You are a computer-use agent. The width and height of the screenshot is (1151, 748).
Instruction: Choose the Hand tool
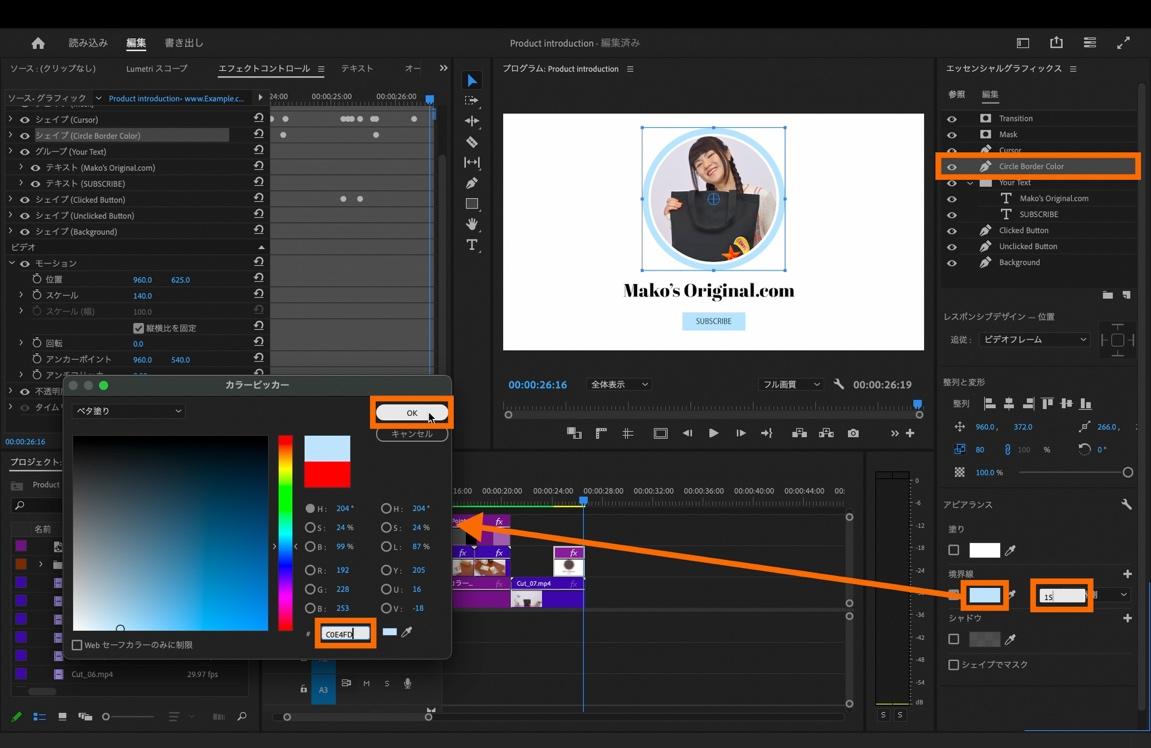click(472, 224)
